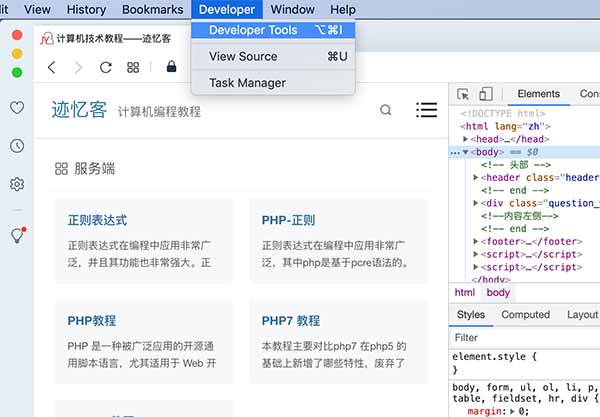Open bookmarks via sidebar heart icon
600x417 pixels.
[17, 108]
